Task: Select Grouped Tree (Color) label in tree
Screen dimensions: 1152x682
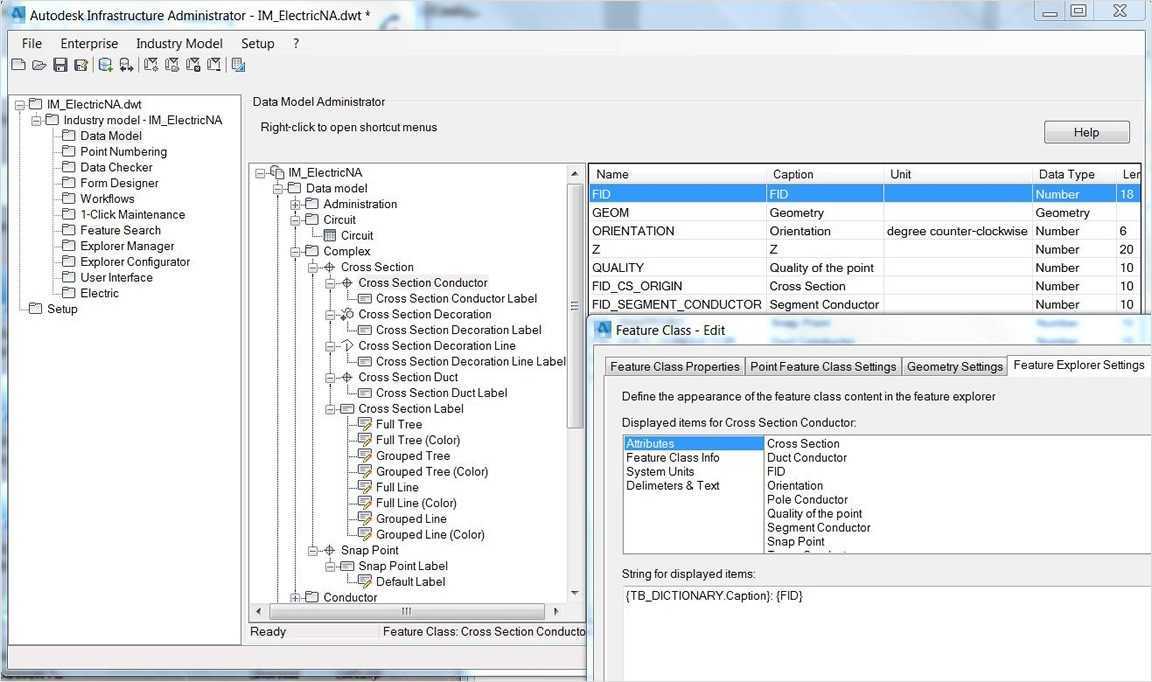Action: click(x=432, y=472)
